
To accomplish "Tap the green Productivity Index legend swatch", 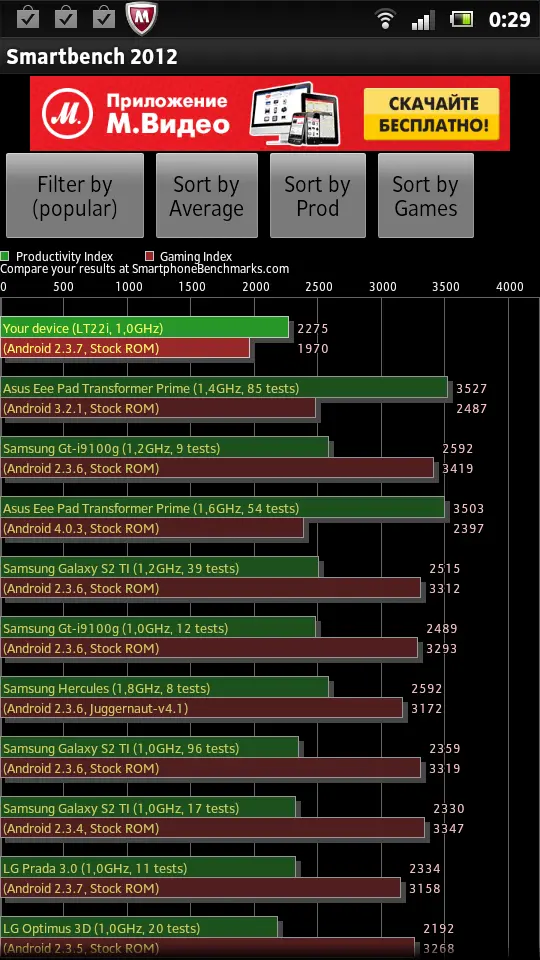I will point(5,256).
